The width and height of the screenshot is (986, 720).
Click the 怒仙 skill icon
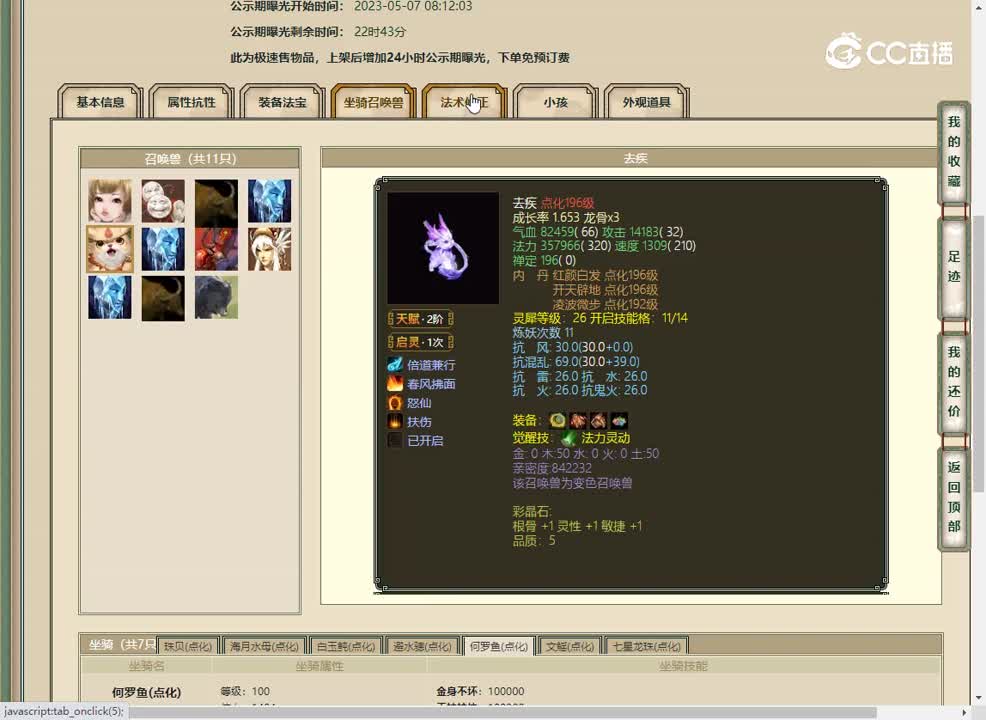click(x=395, y=402)
